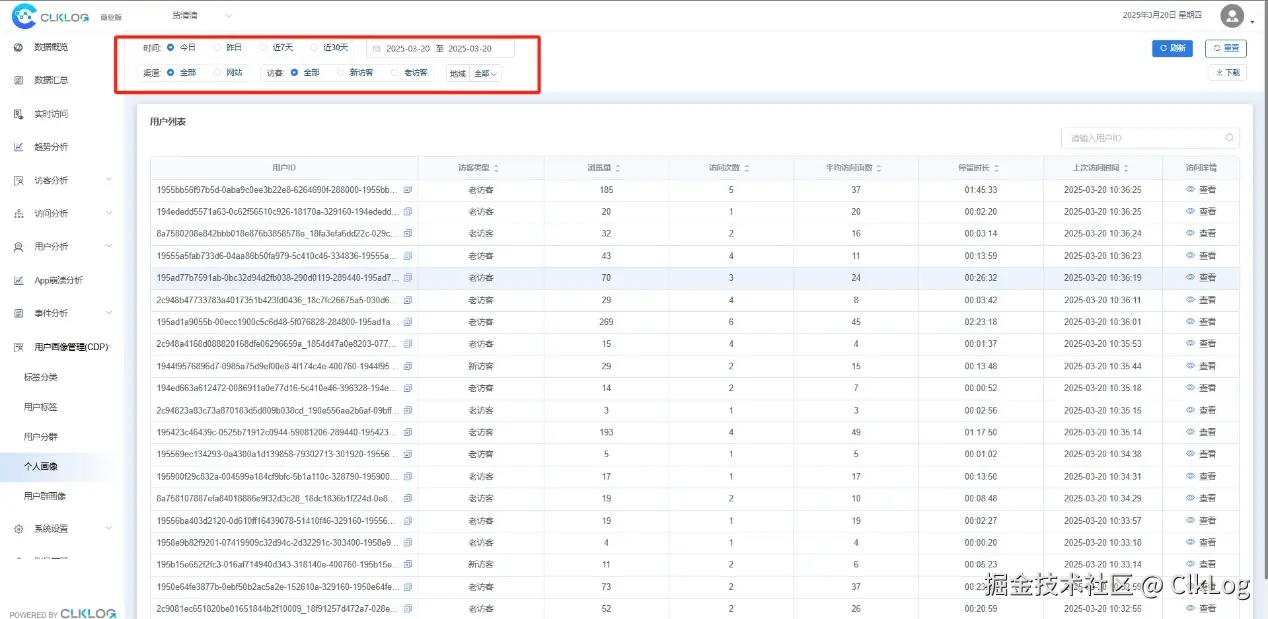Open the 标签分类 submenu item
The height and width of the screenshot is (619, 1268).
coord(41,377)
